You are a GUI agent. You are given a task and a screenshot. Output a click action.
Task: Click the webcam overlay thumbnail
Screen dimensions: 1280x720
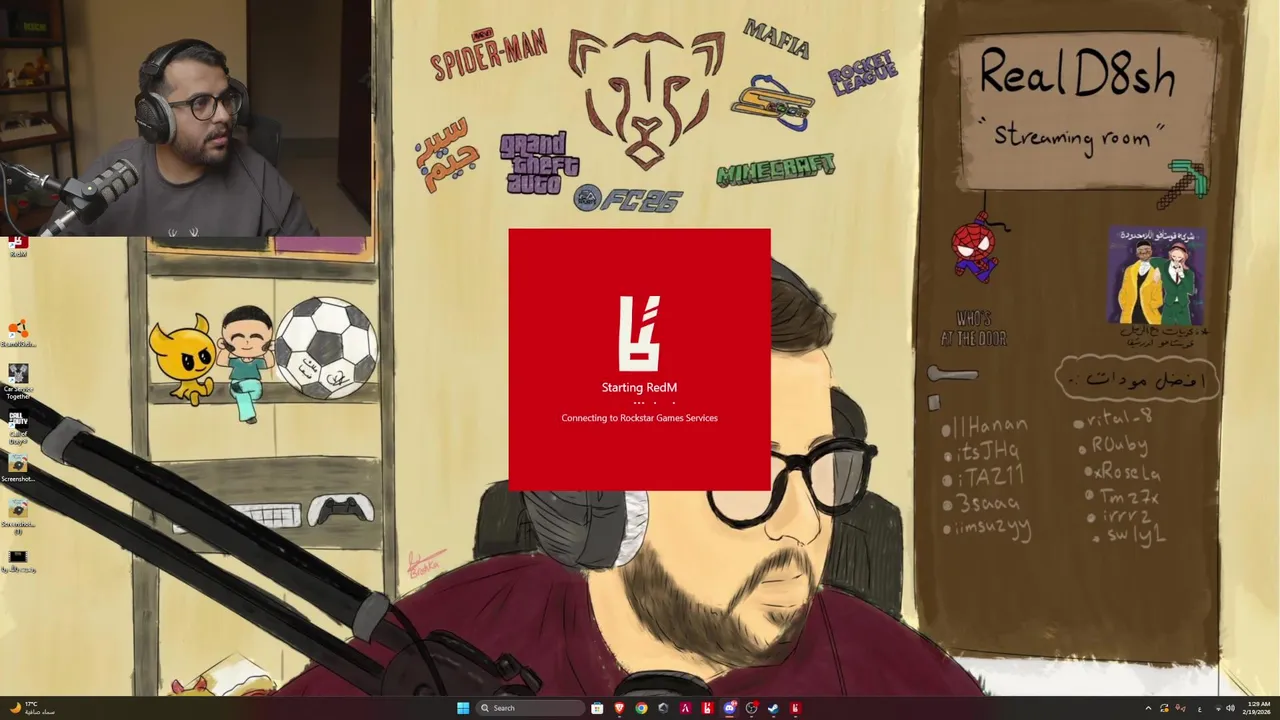pos(186,118)
